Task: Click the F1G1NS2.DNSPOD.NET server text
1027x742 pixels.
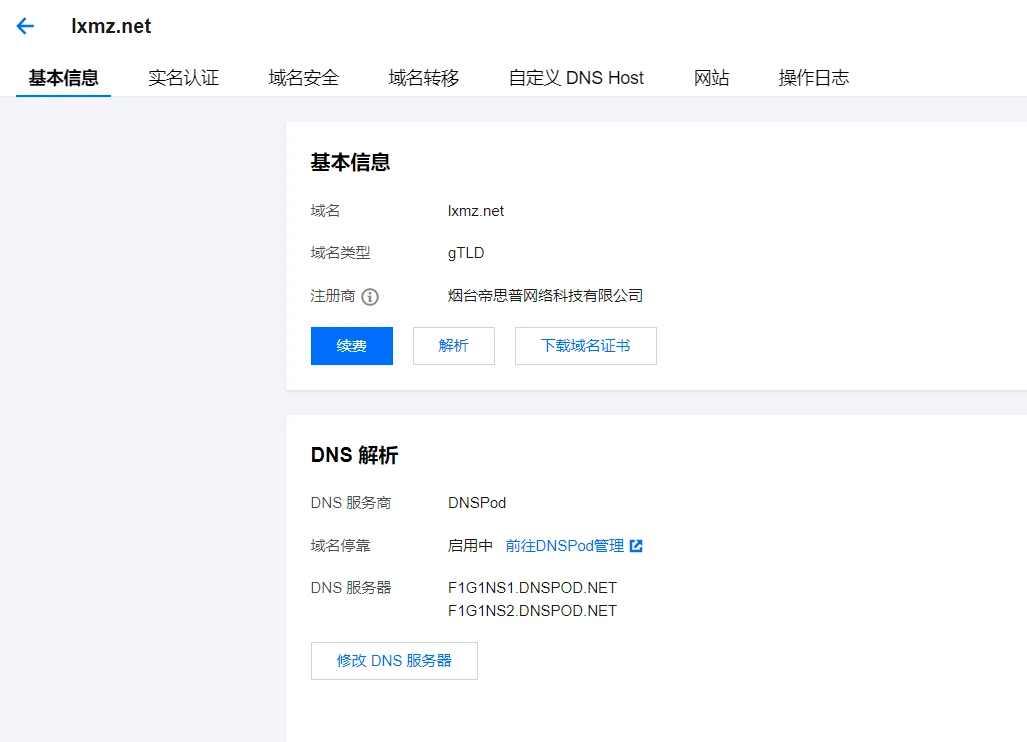Action: coord(532,611)
